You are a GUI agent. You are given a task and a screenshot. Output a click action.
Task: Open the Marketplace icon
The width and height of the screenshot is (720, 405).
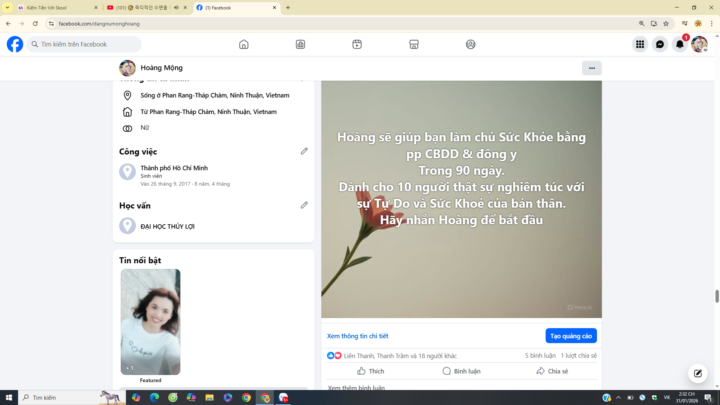[x=414, y=45]
